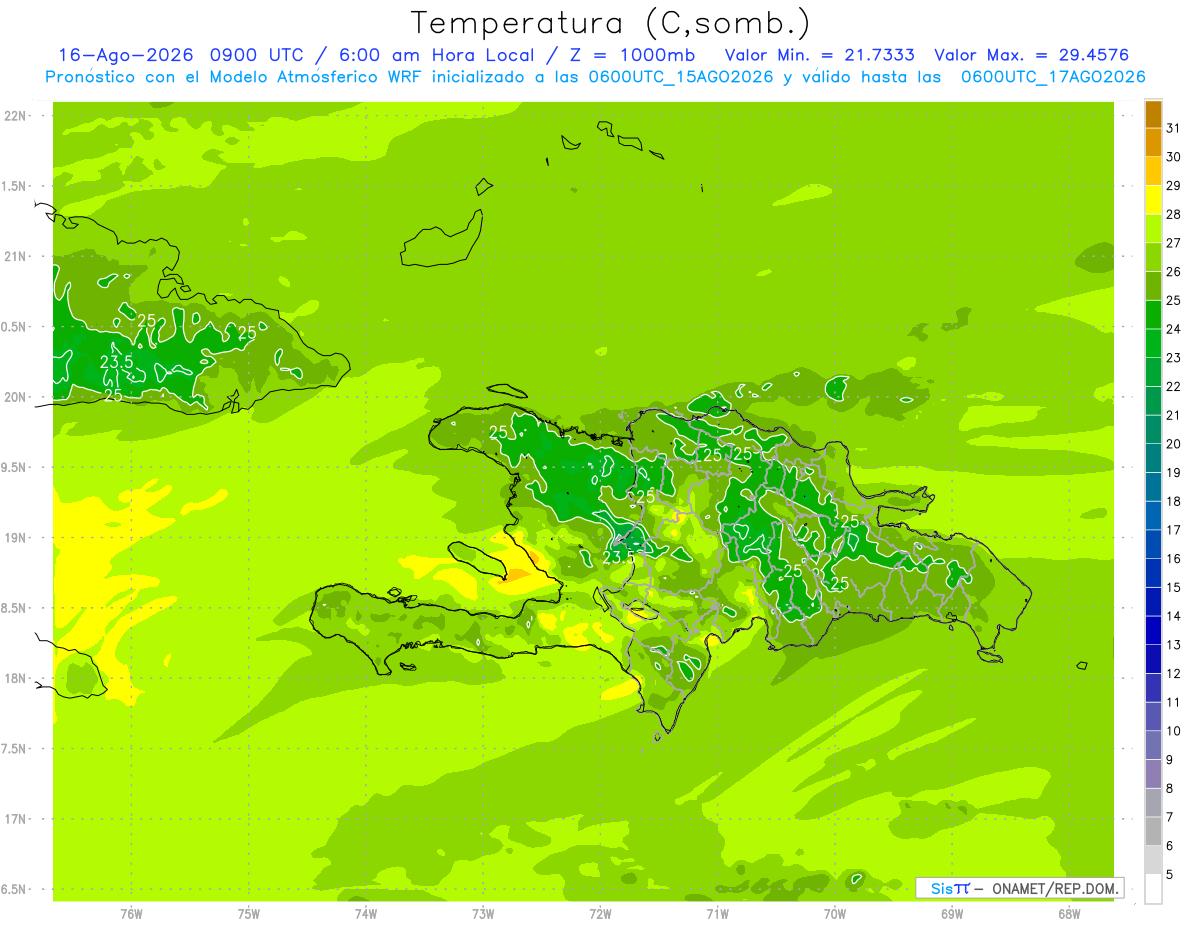Click the '21N' latitude axis label

click(x=15, y=257)
